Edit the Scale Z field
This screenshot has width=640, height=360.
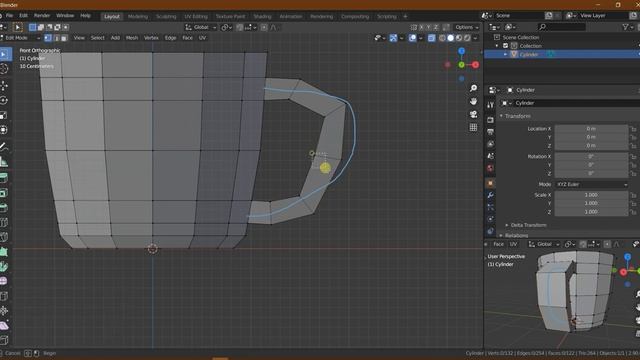[x=591, y=212]
